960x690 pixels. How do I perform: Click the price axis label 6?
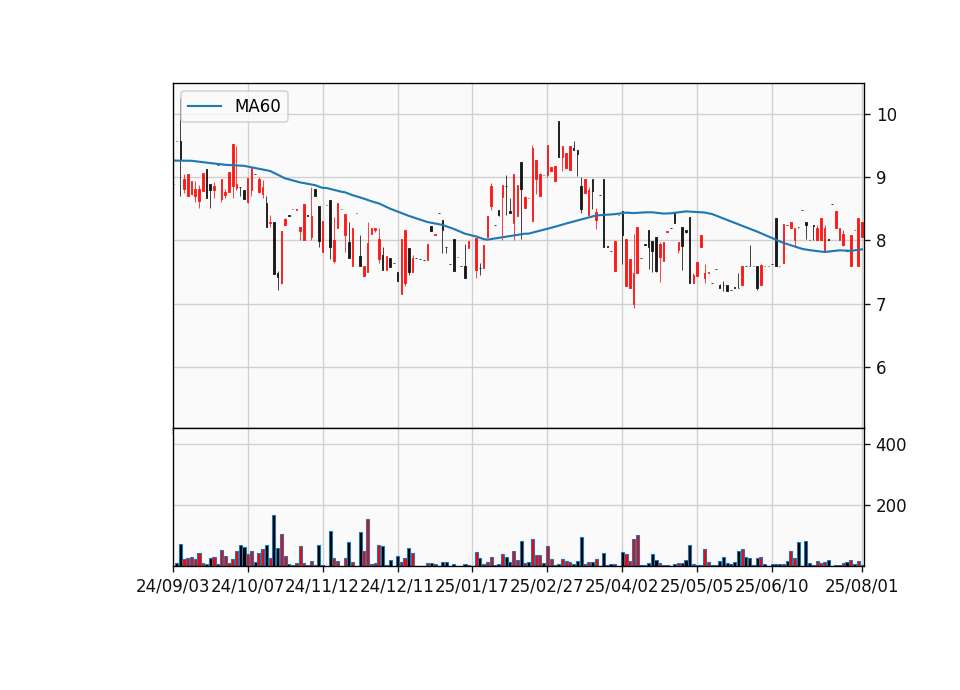882,367
